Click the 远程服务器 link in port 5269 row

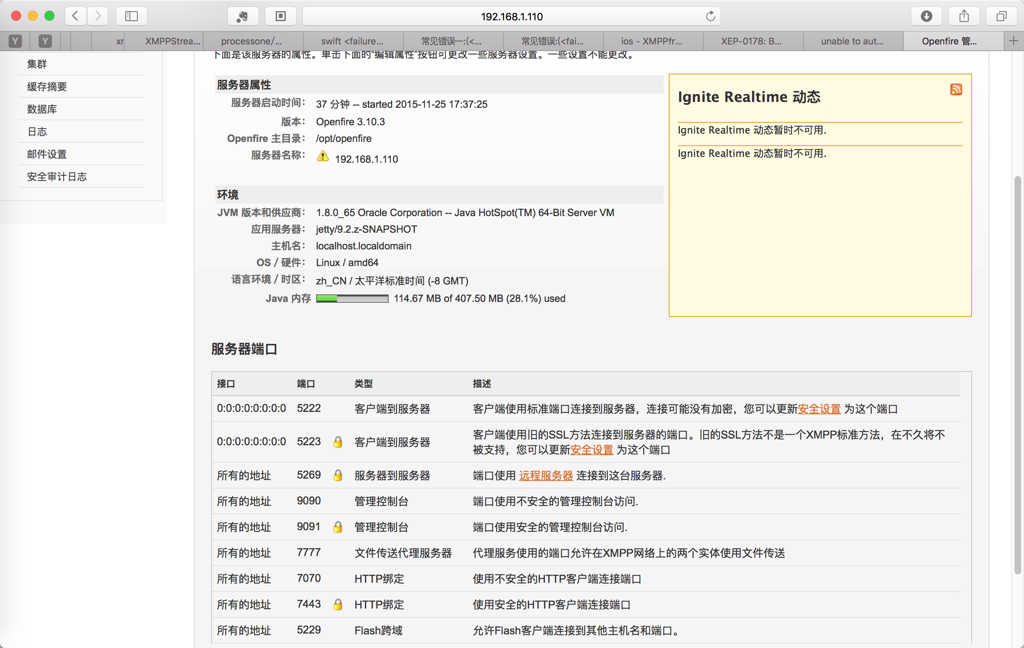pos(546,476)
